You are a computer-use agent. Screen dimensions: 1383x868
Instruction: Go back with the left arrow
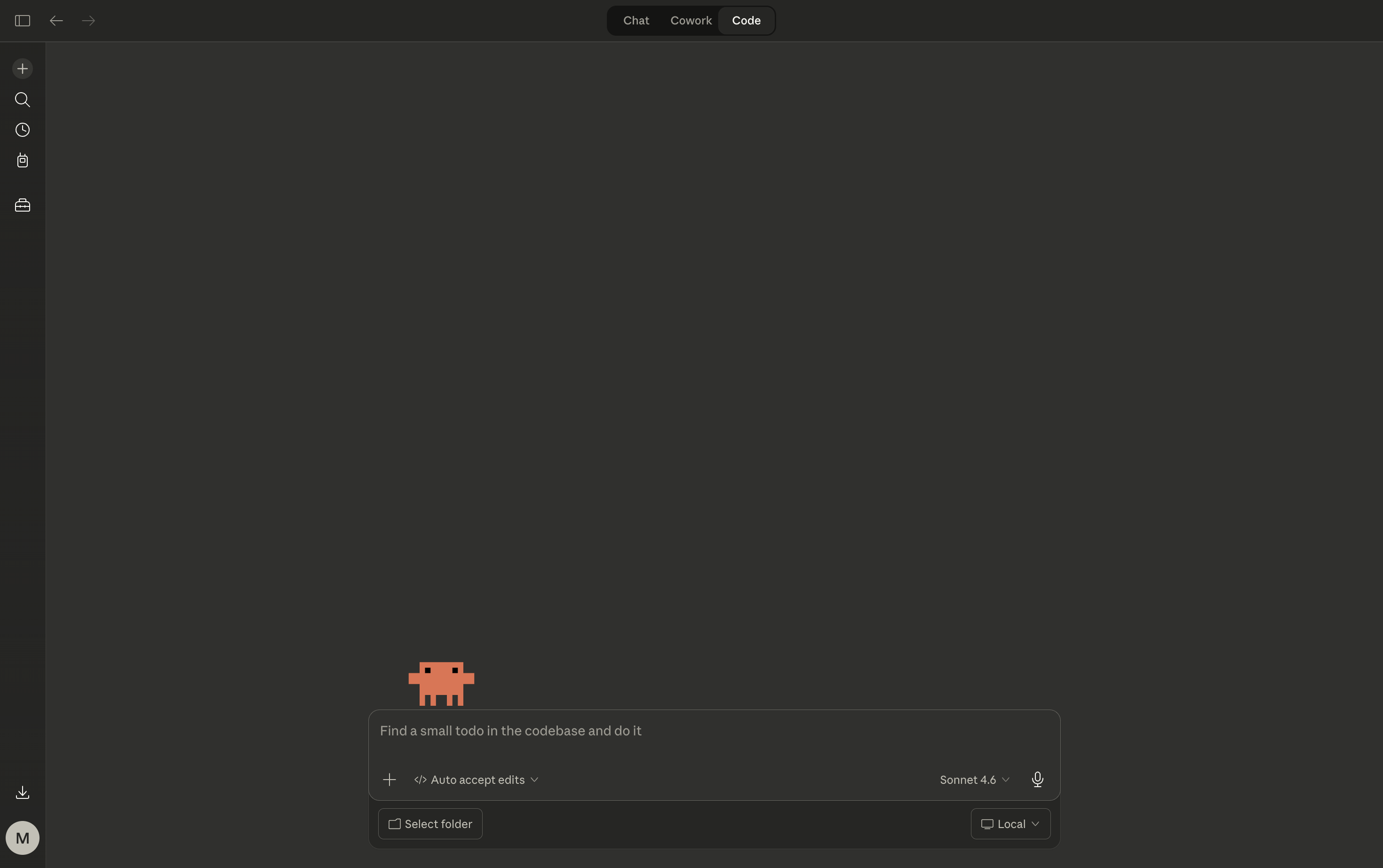(x=56, y=21)
